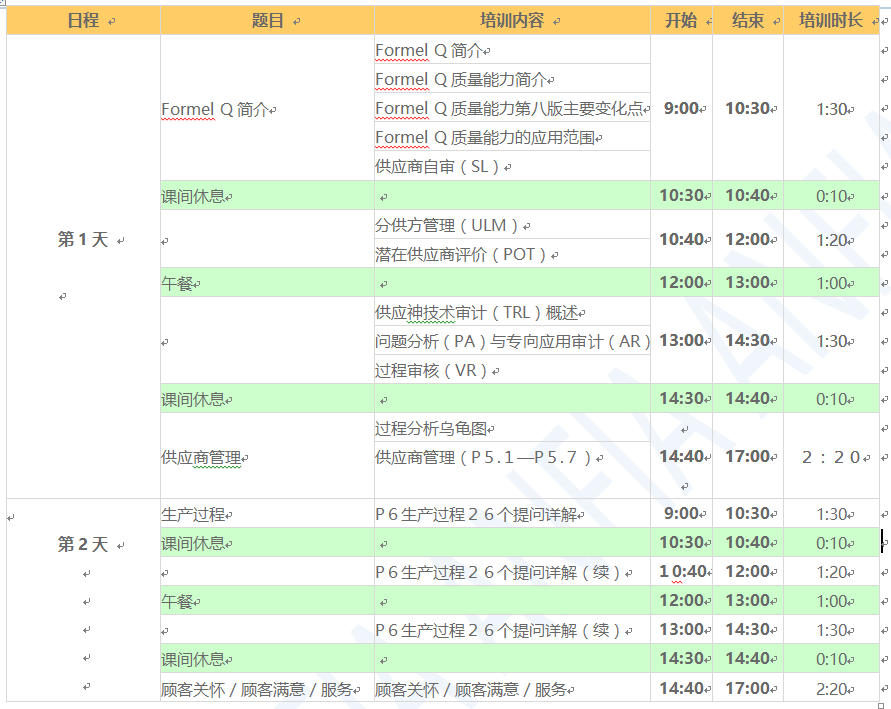
Task: Click 问题分析(PA)与专向应用审计(AR) cell
Action: pos(513,341)
